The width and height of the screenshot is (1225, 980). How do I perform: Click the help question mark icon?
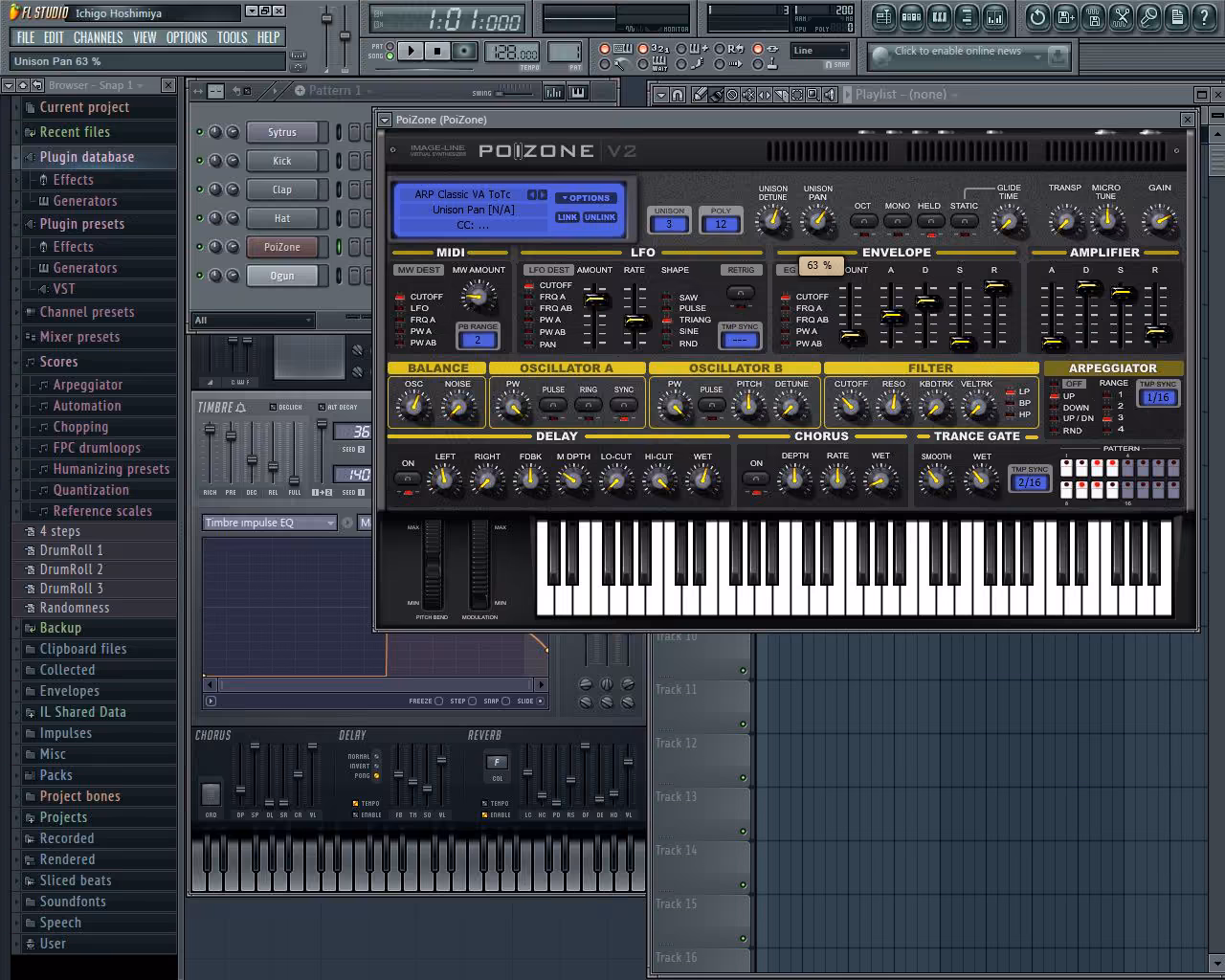click(x=1204, y=16)
